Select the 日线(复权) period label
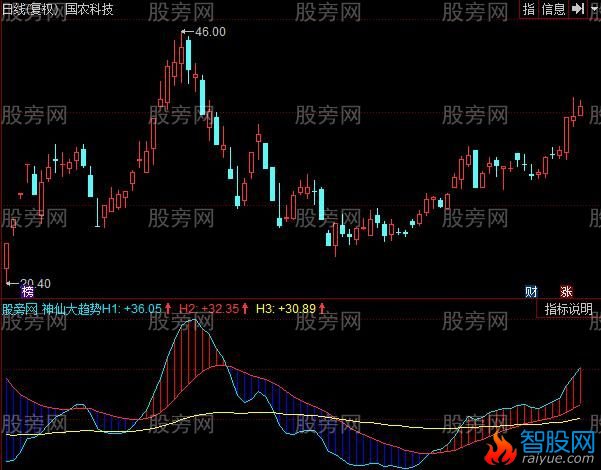This screenshot has width=601, height=470. pos(28,9)
